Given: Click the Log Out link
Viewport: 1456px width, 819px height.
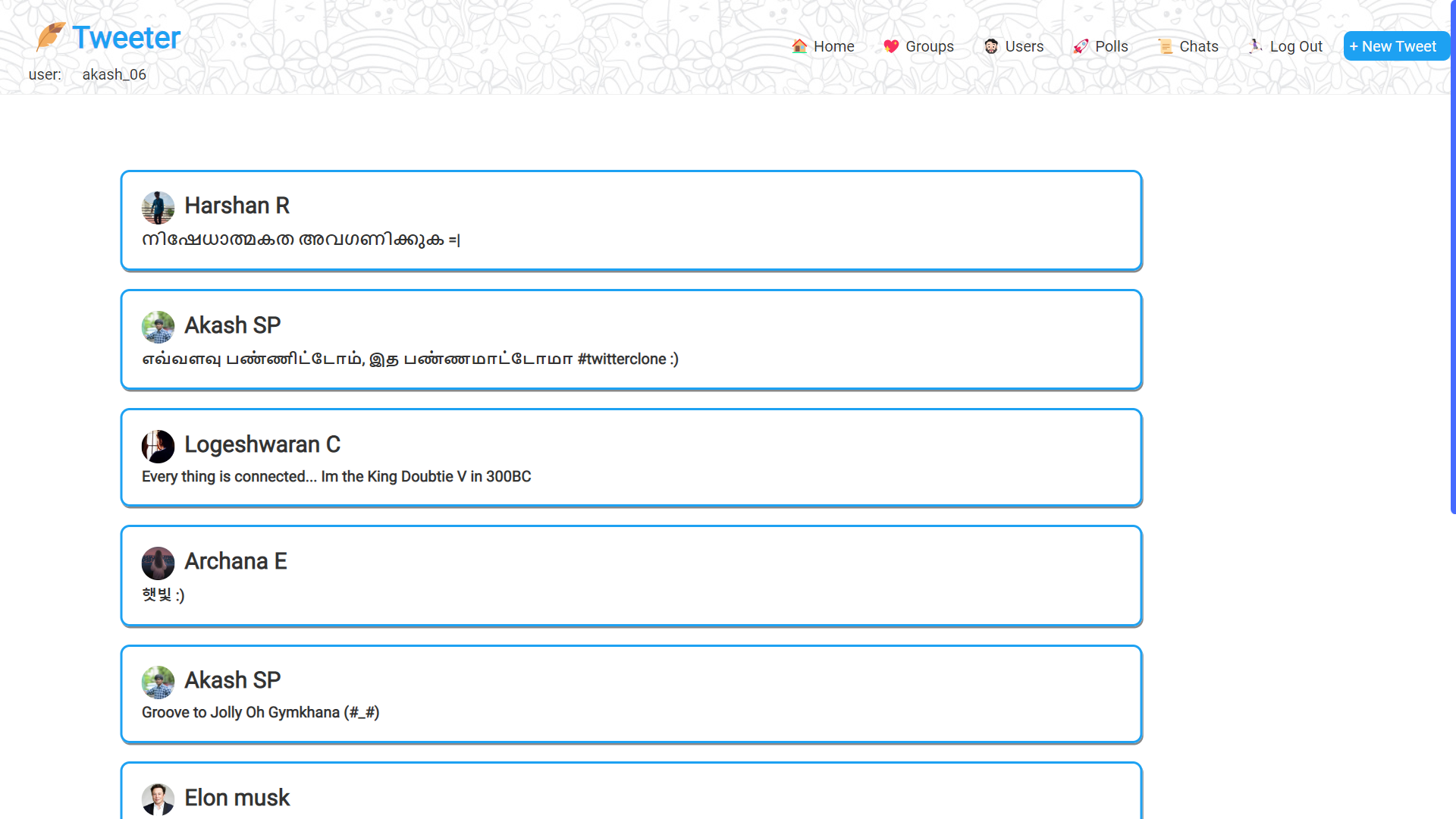Looking at the screenshot, I should 1295,46.
